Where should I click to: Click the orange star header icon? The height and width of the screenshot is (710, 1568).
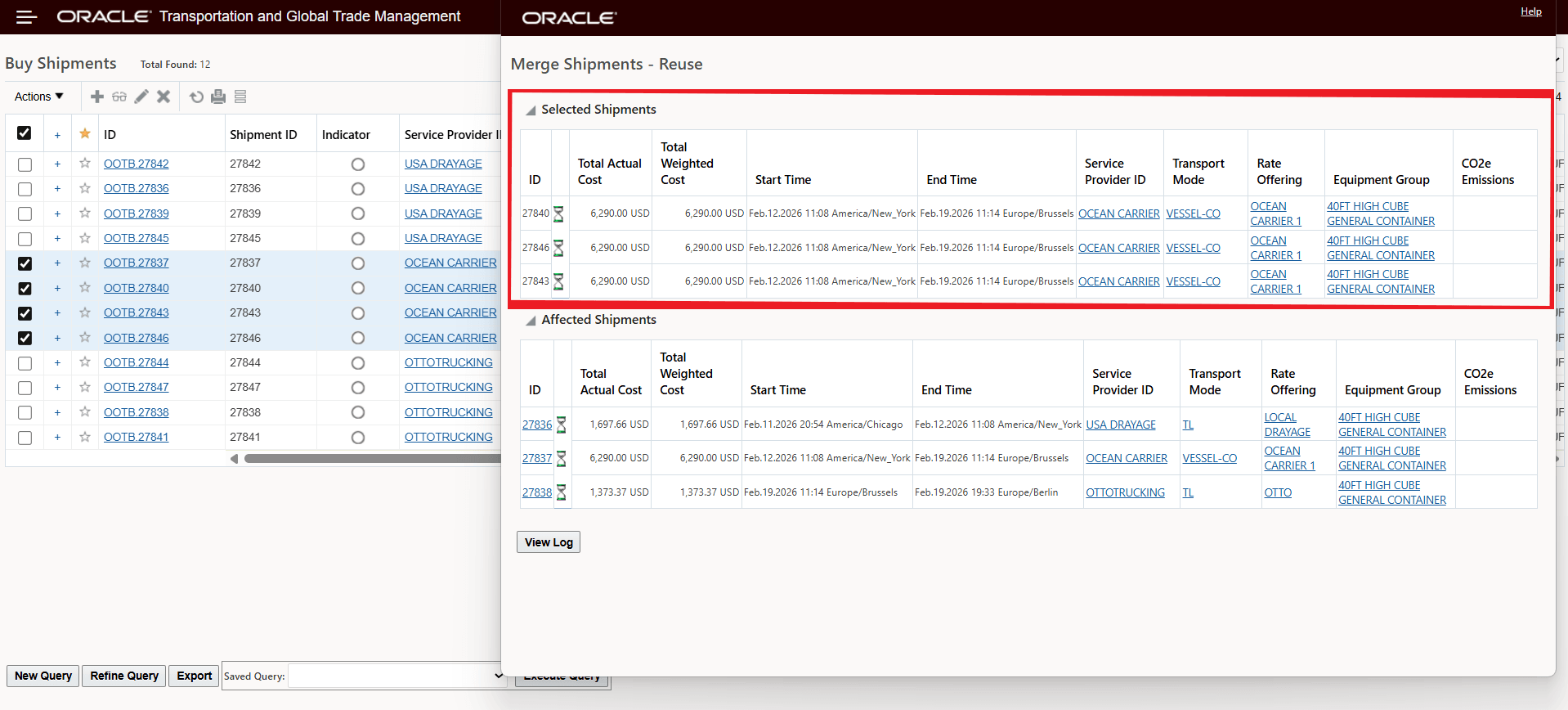click(84, 133)
